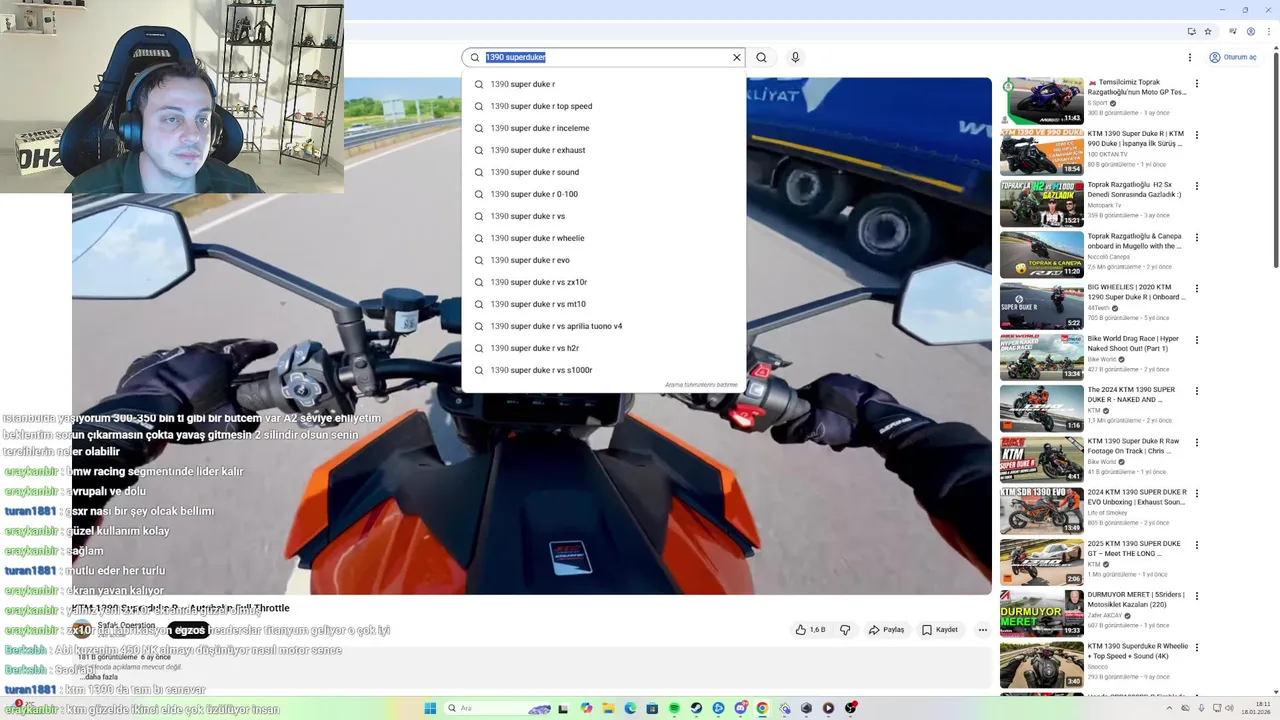The height and width of the screenshot is (720, 1280).
Task: Open "KTM 1390 Superduke R Wheelie" video title
Action: click(1137, 651)
